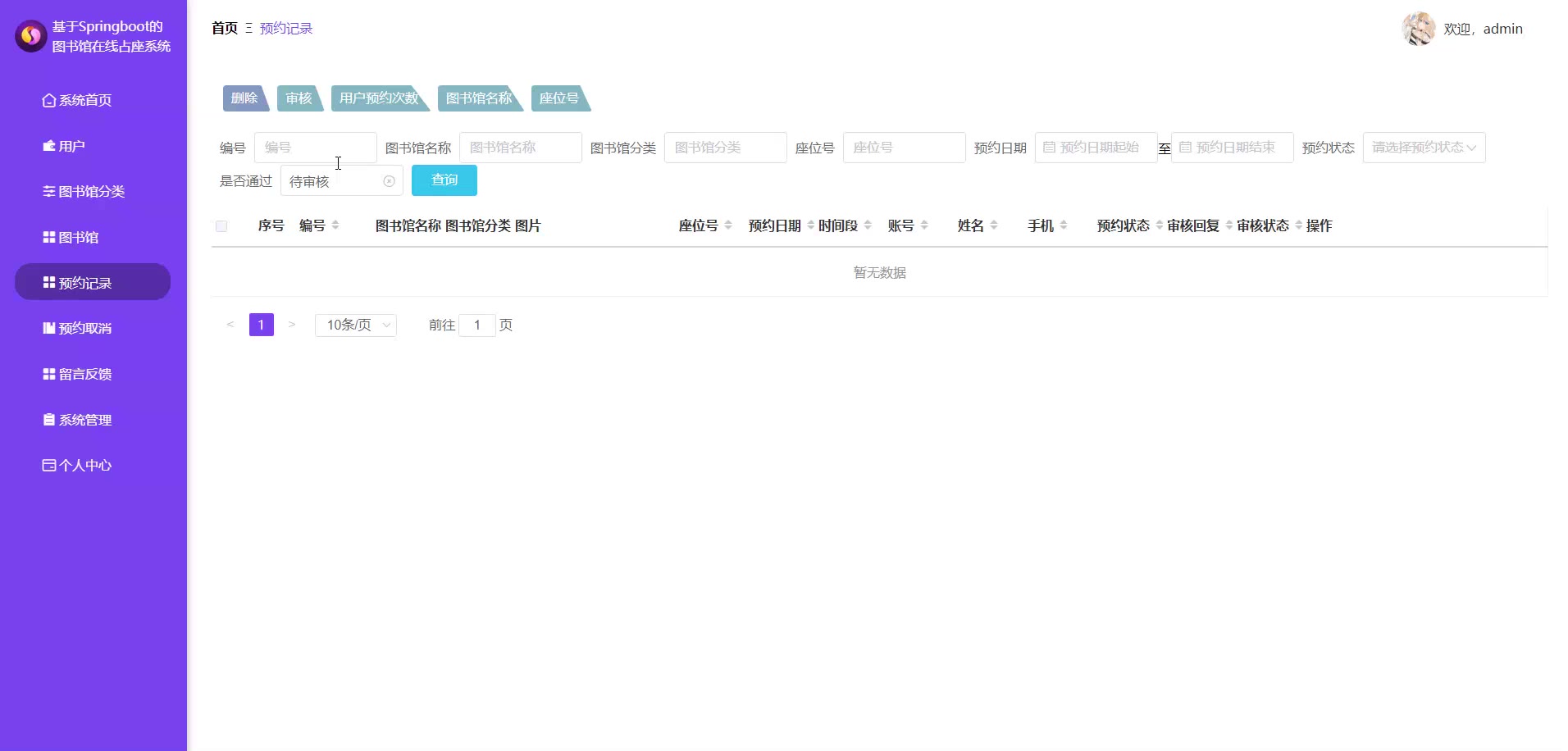Click the admin avatar picture

[1419, 29]
